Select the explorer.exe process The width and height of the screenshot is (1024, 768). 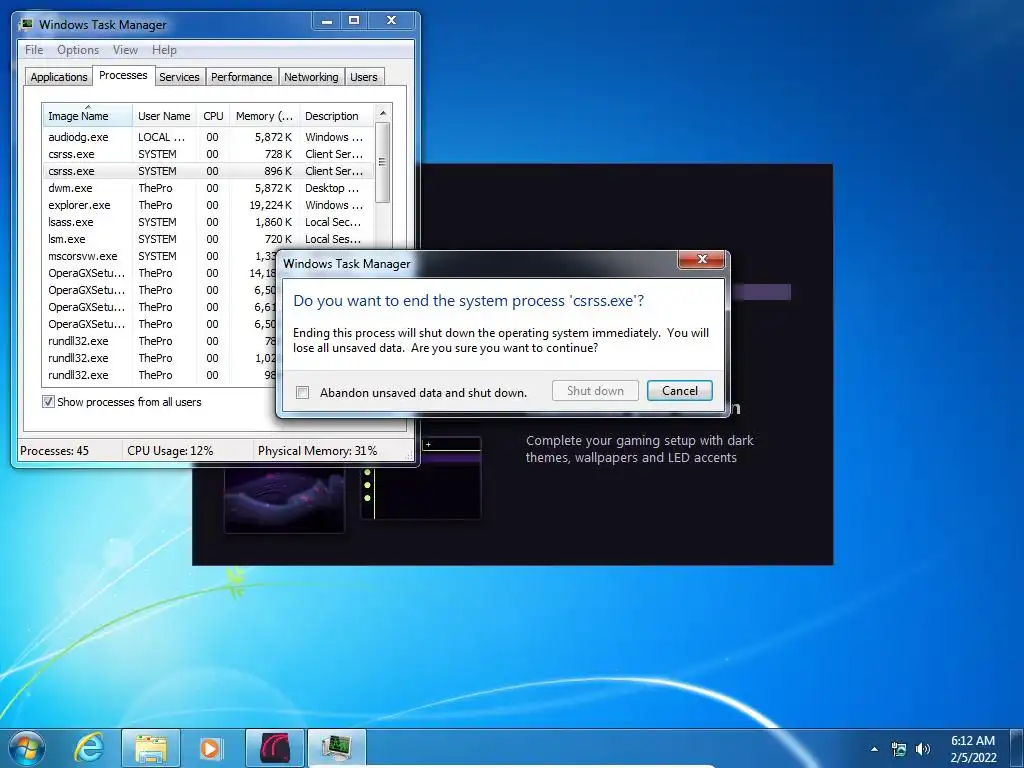click(208, 205)
